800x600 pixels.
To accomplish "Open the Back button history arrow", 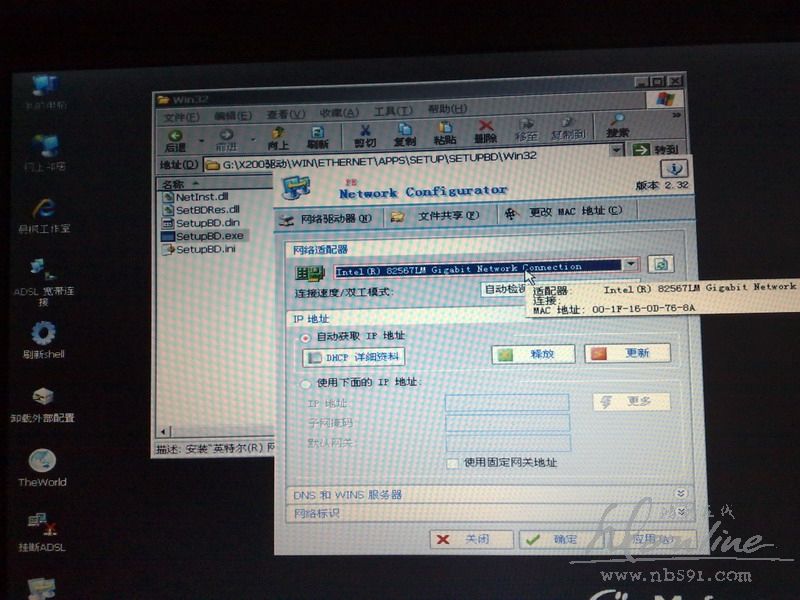I will (x=202, y=140).
